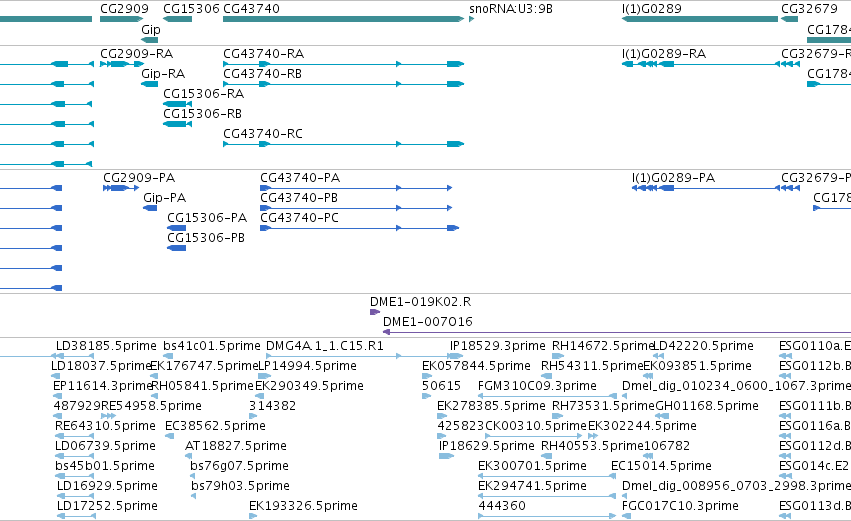Click EST EK057844.5prime
This screenshot has width=851, height=521.
(476, 366)
